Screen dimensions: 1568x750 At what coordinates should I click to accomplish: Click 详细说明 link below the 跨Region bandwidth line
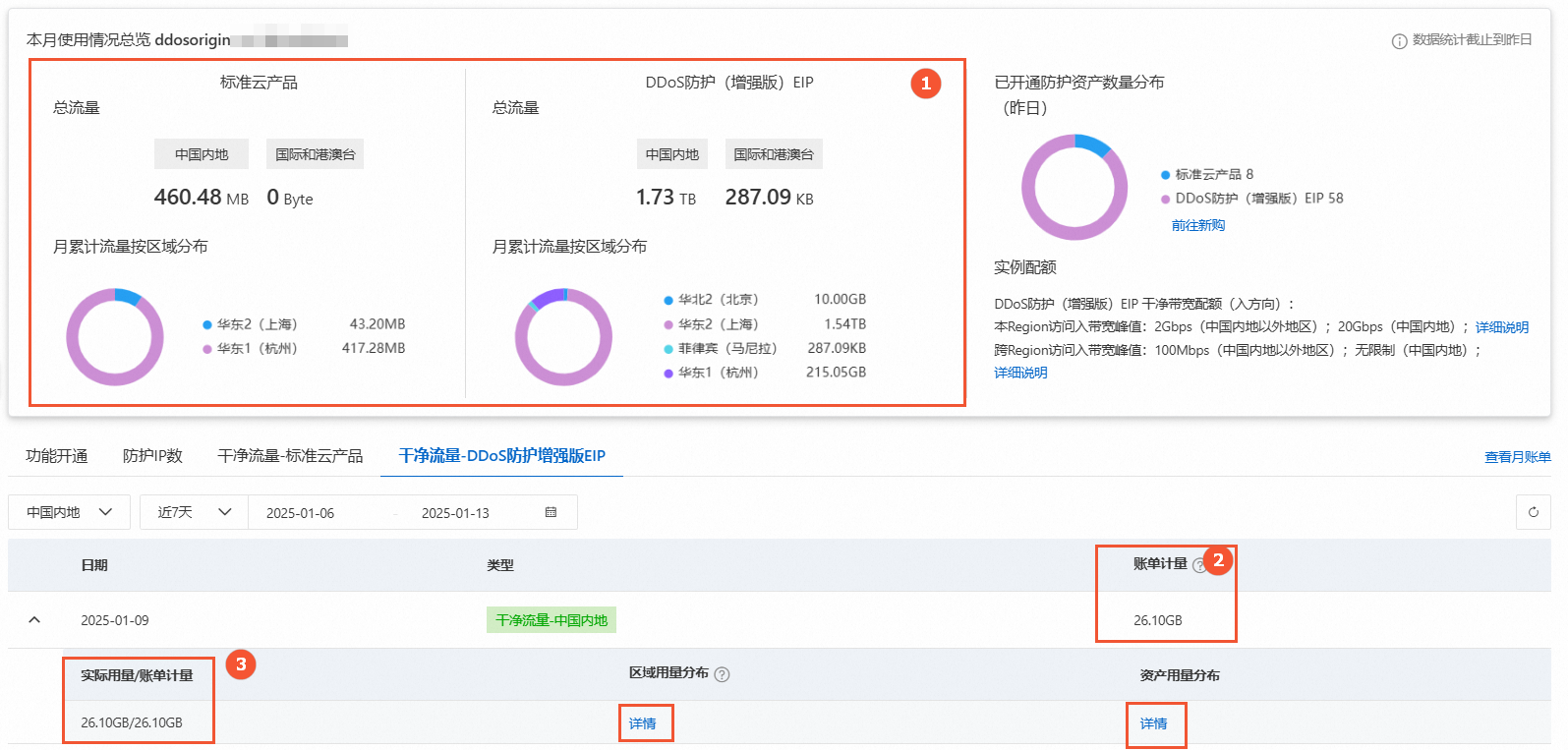click(1020, 373)
